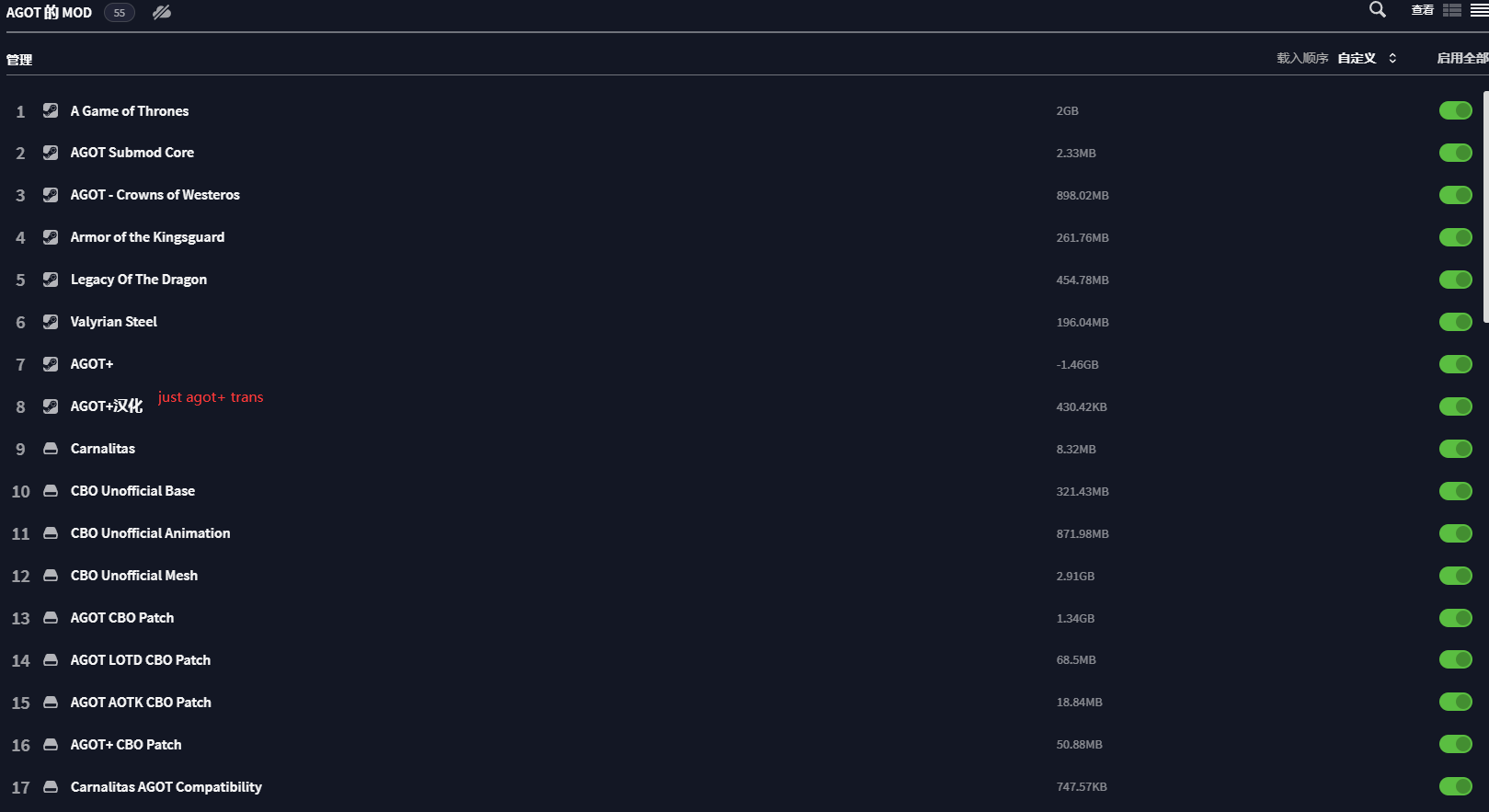1489x812 pixels.
Task: Click Steam icon beside Armor of the Kingsguard
Action: (x=51, y=237)
